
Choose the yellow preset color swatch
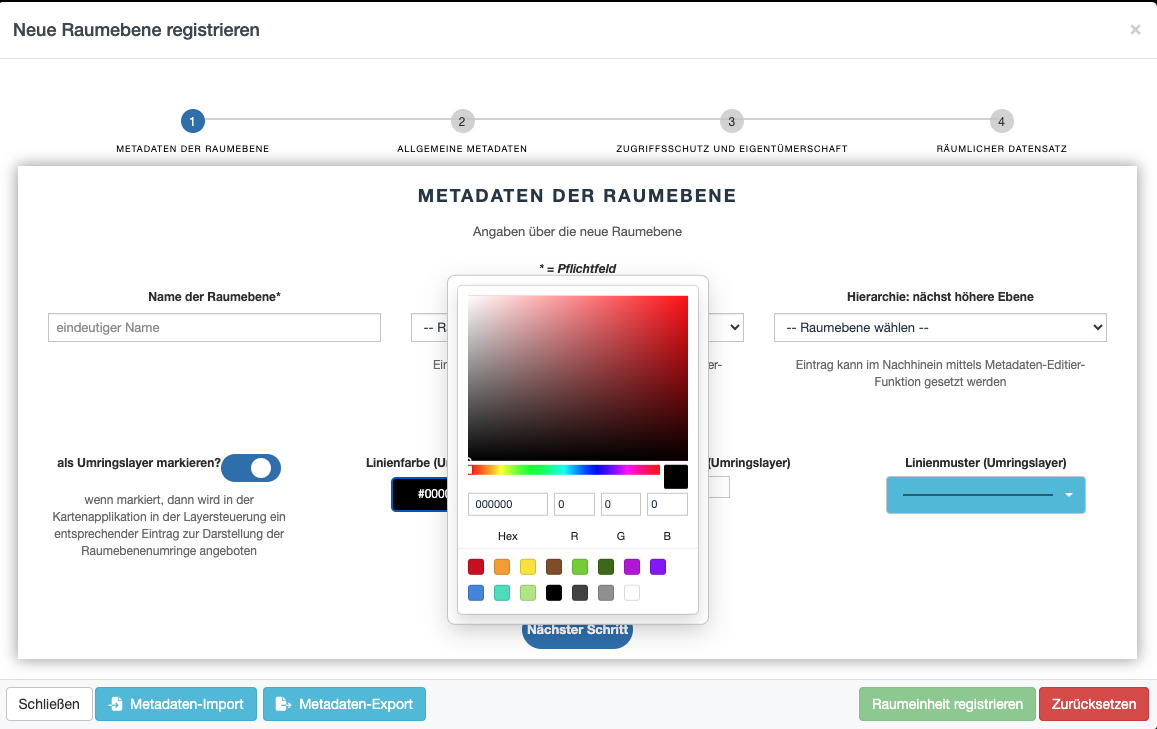[528, 567]
